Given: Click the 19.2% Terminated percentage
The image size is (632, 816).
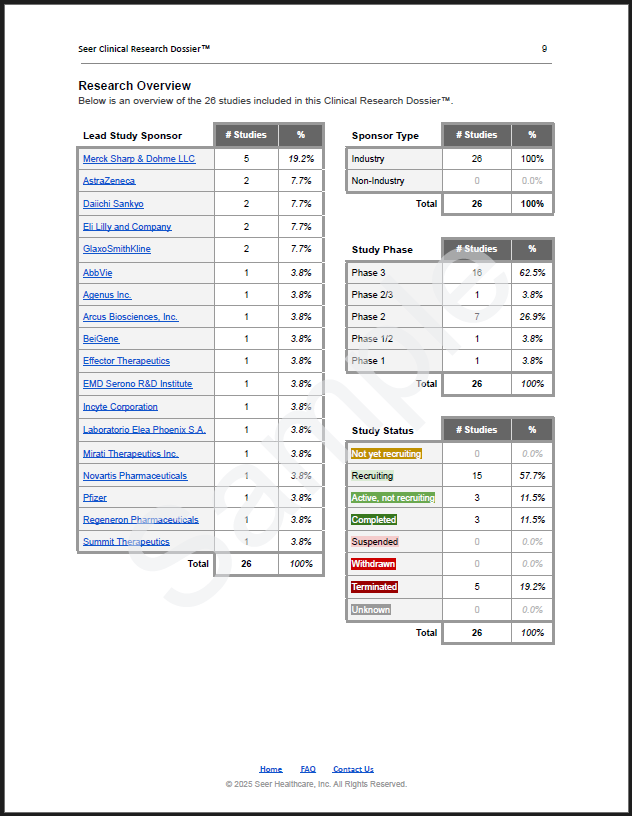Looking at the screenshot, I should (532, 586).
